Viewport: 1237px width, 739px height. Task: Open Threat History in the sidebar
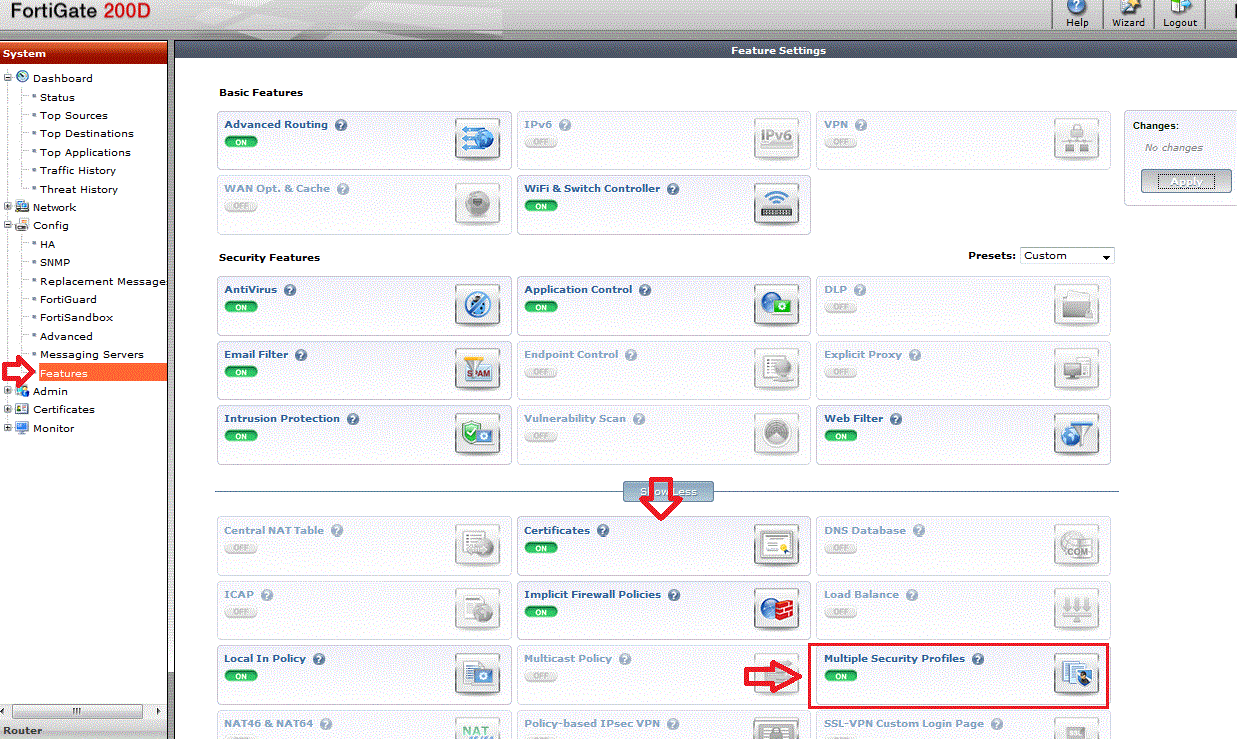click(79, 189)
